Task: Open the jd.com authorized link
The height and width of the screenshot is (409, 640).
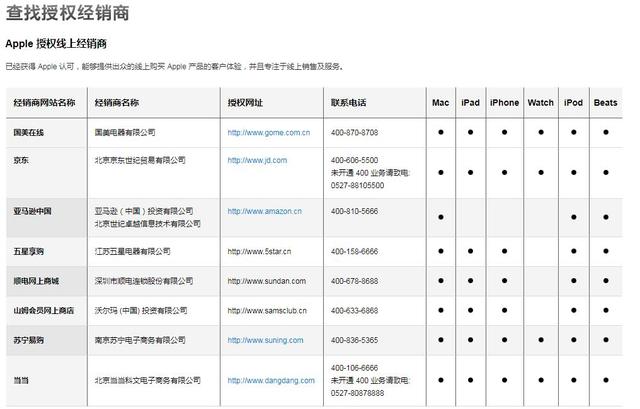Action: [x=257, y=160]
